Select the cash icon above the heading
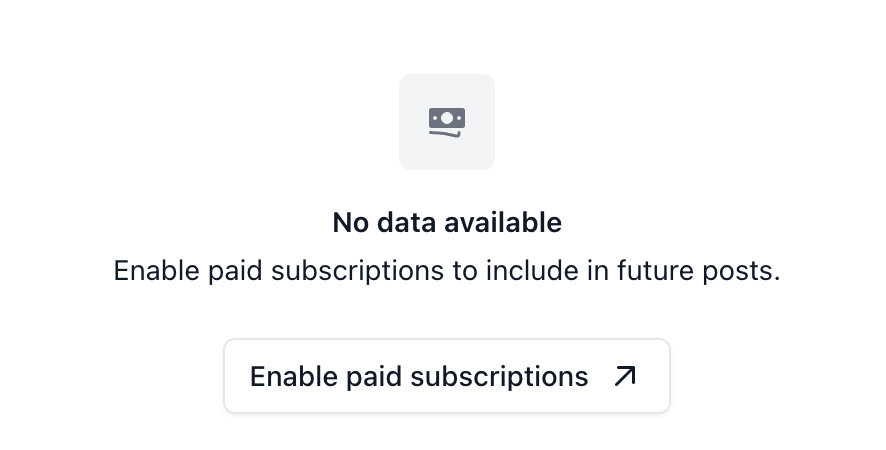 point(447,122)
